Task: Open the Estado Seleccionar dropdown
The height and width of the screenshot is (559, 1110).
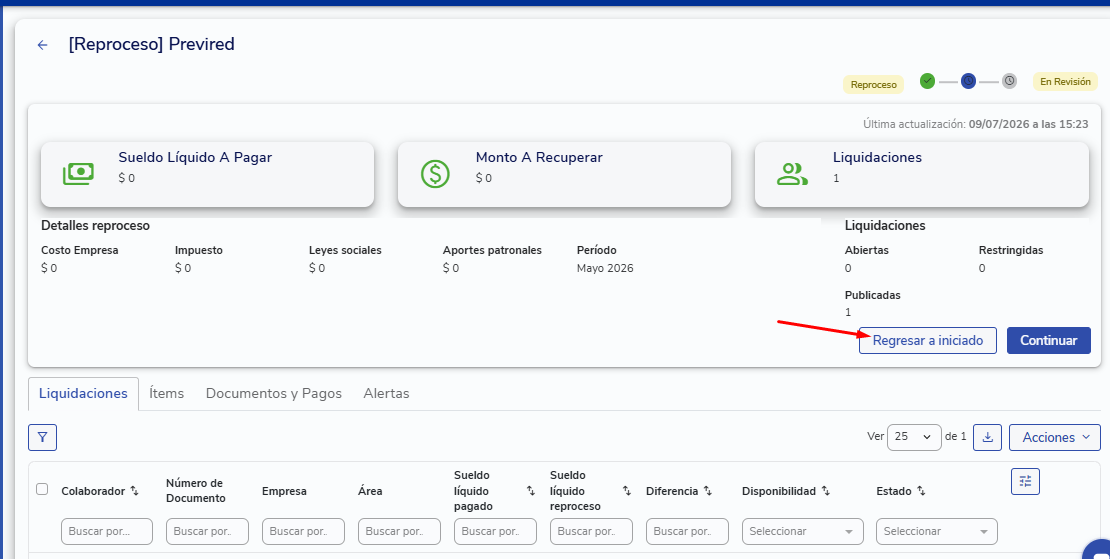Action: 937,531
